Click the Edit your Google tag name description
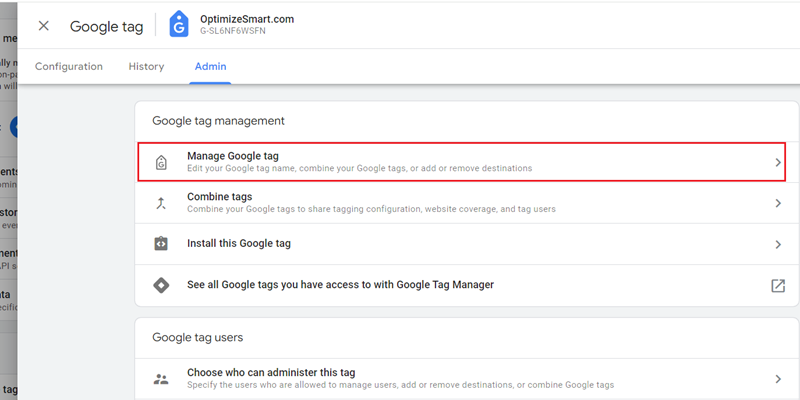Viewport: 800px width, 400px height. (360, 168)
